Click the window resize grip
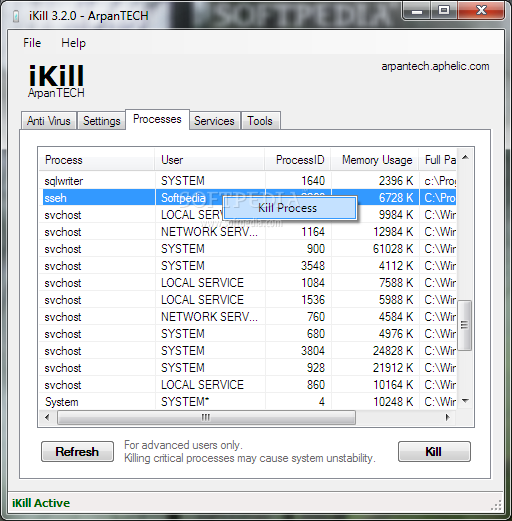512x521 pixels. click(497, 505)
